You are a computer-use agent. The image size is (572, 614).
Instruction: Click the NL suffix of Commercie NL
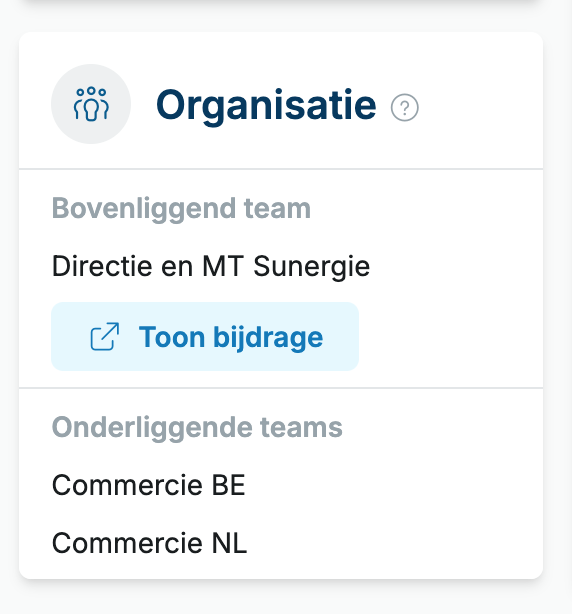pos(229,543)
